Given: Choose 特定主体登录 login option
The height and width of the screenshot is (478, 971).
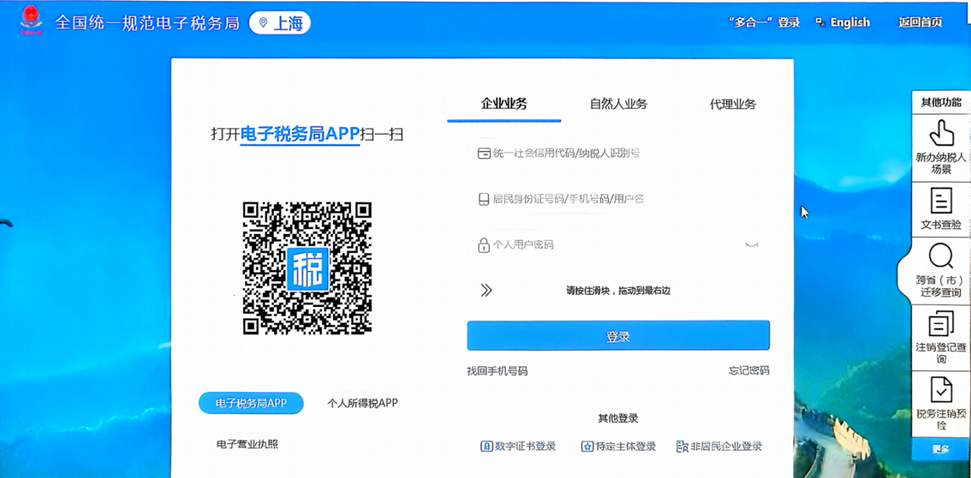Looking at the screenshot, I should click(618, 446).
